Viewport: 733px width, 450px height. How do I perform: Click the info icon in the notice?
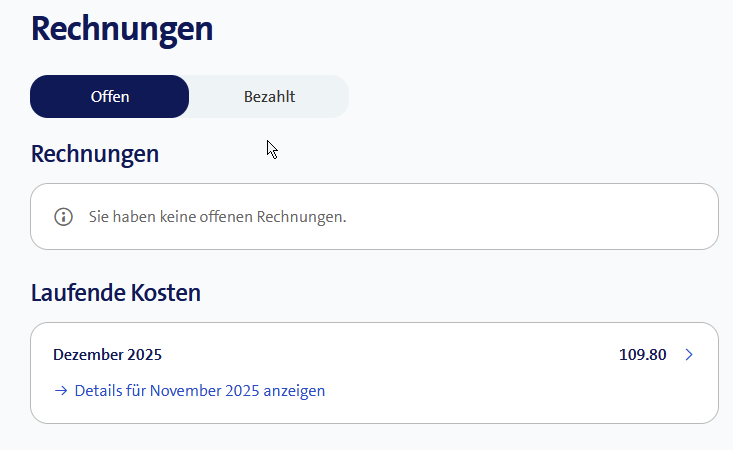(64, 216)
